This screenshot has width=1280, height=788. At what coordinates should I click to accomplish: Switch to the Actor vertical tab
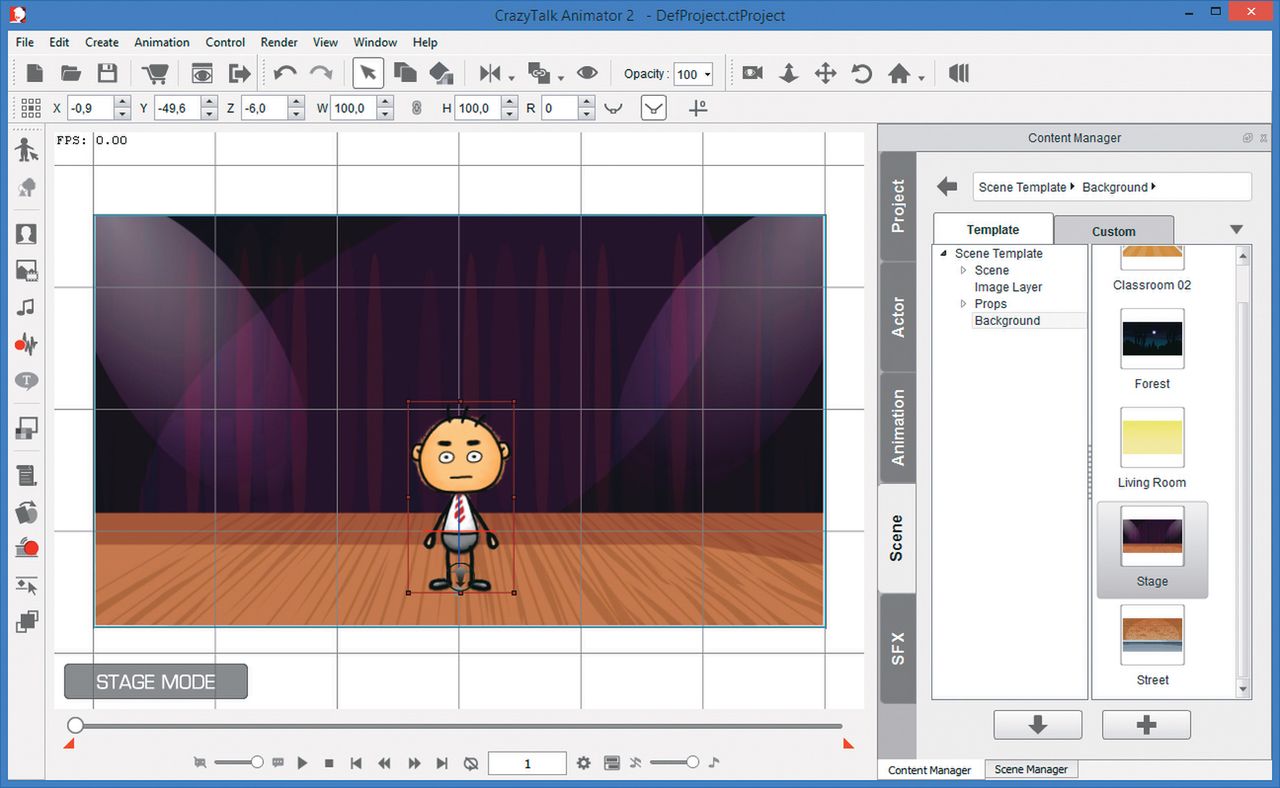[898, 316]
